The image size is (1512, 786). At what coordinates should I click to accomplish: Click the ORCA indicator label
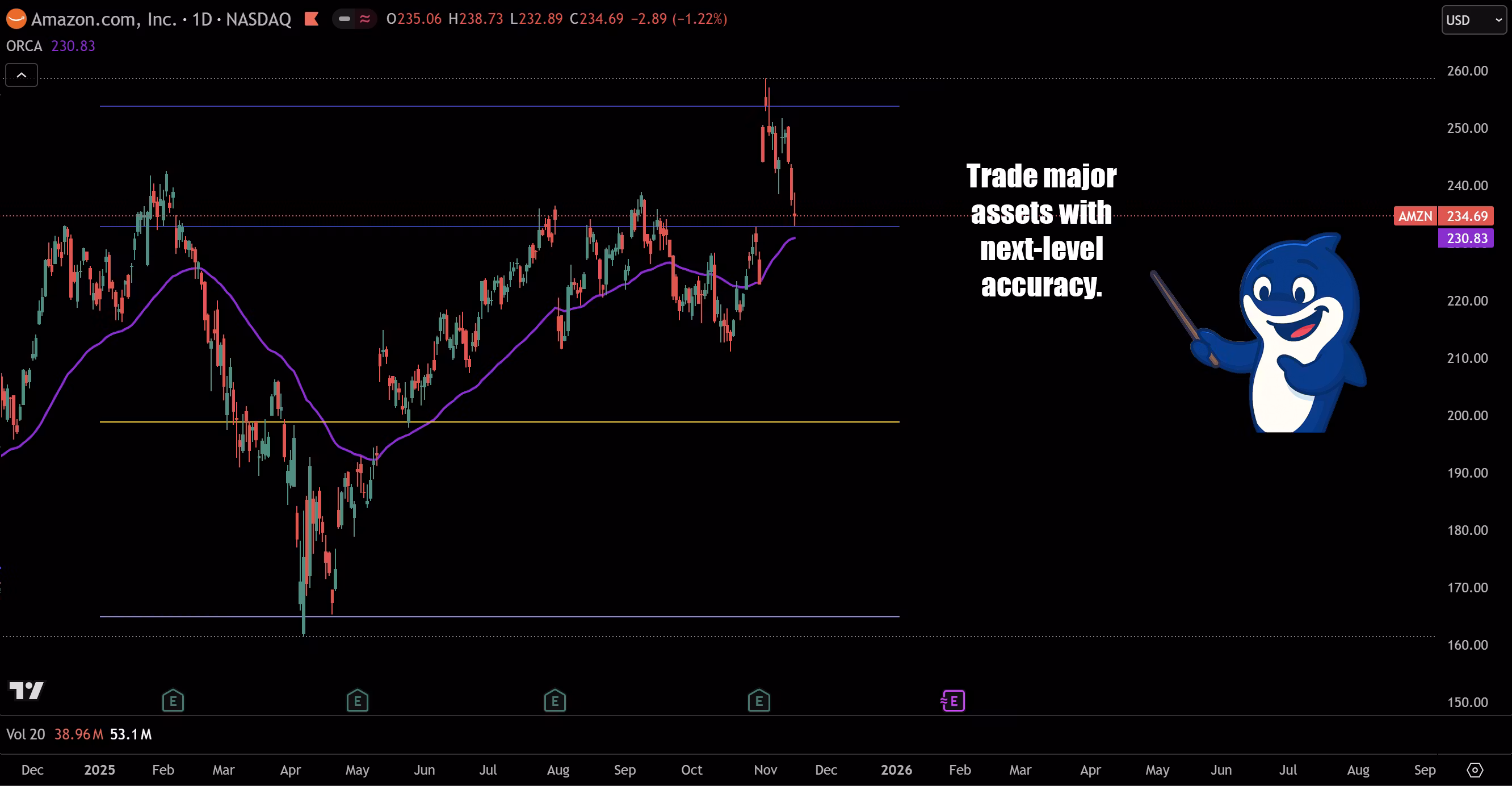24,46
